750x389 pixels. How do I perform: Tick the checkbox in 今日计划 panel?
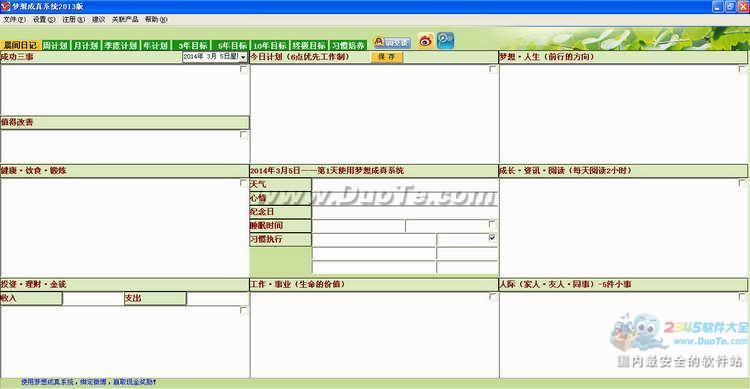pos(493,69)
